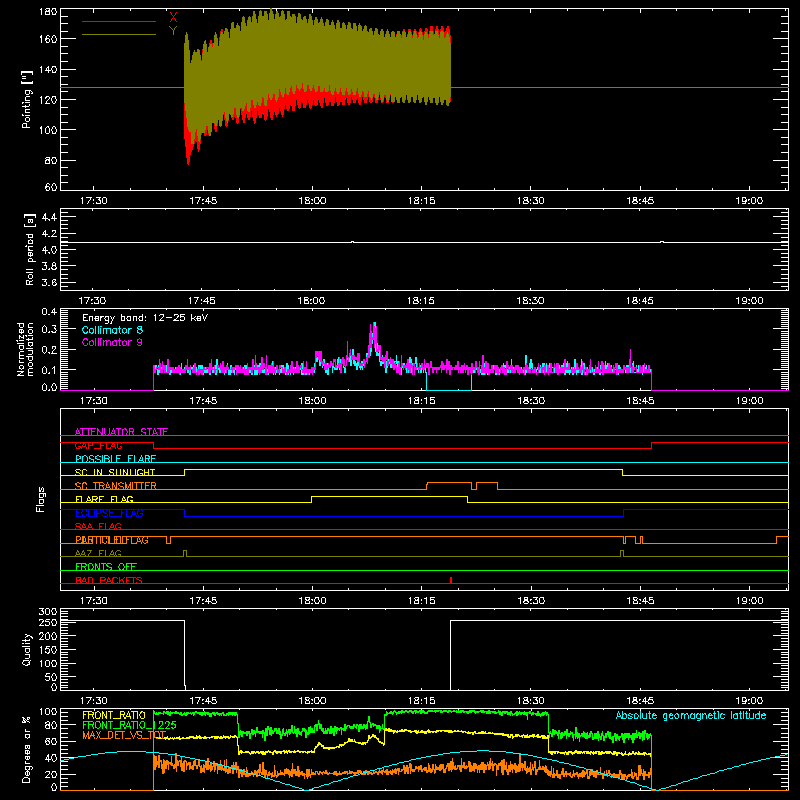Click the POSSIBLE_FLARE flag label
Screen dimensions: 800x800
click(115, 459)
